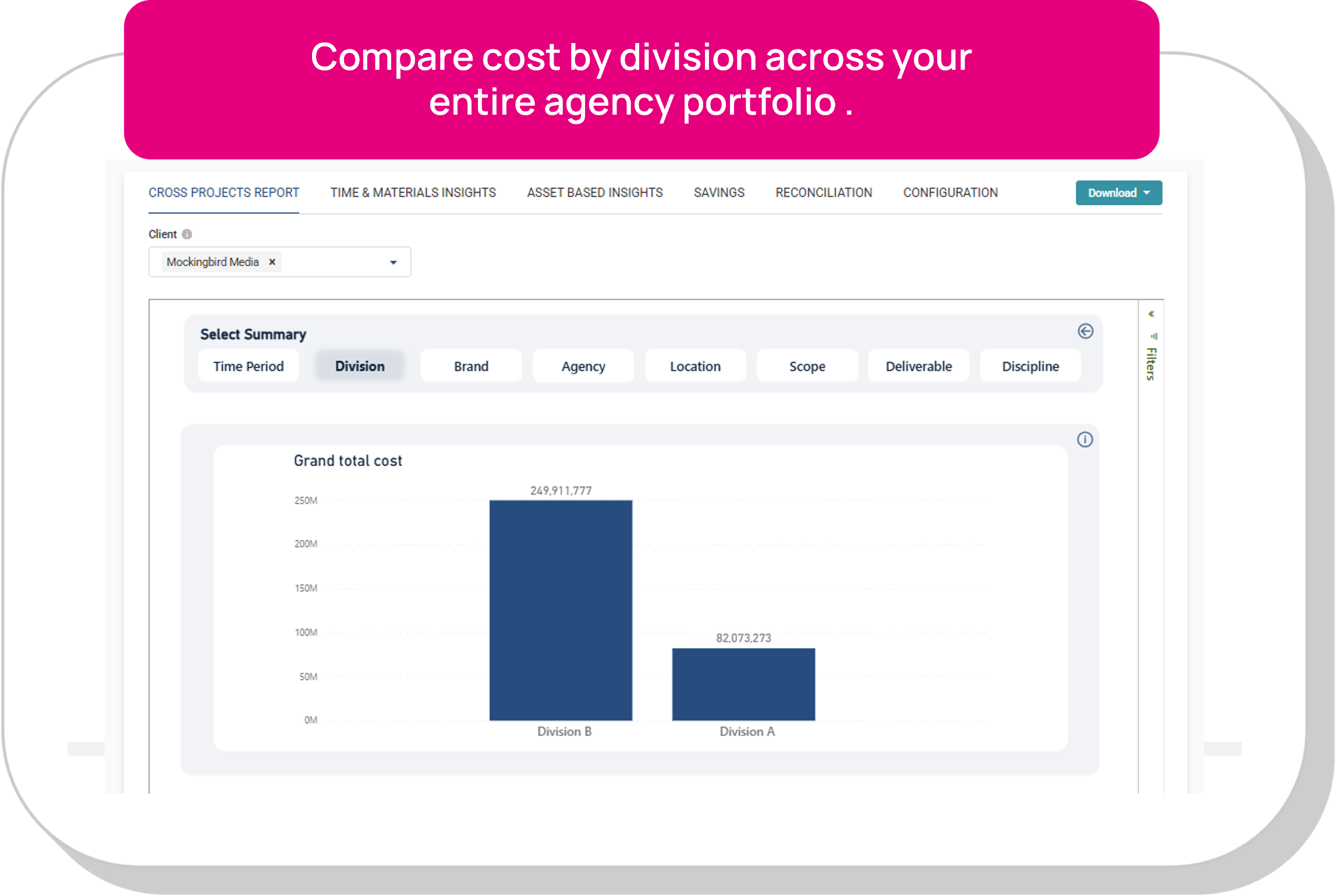Viewport: 1336px width, 896px height.
Task: Click the filter funnel icon
Action: 1154,336
